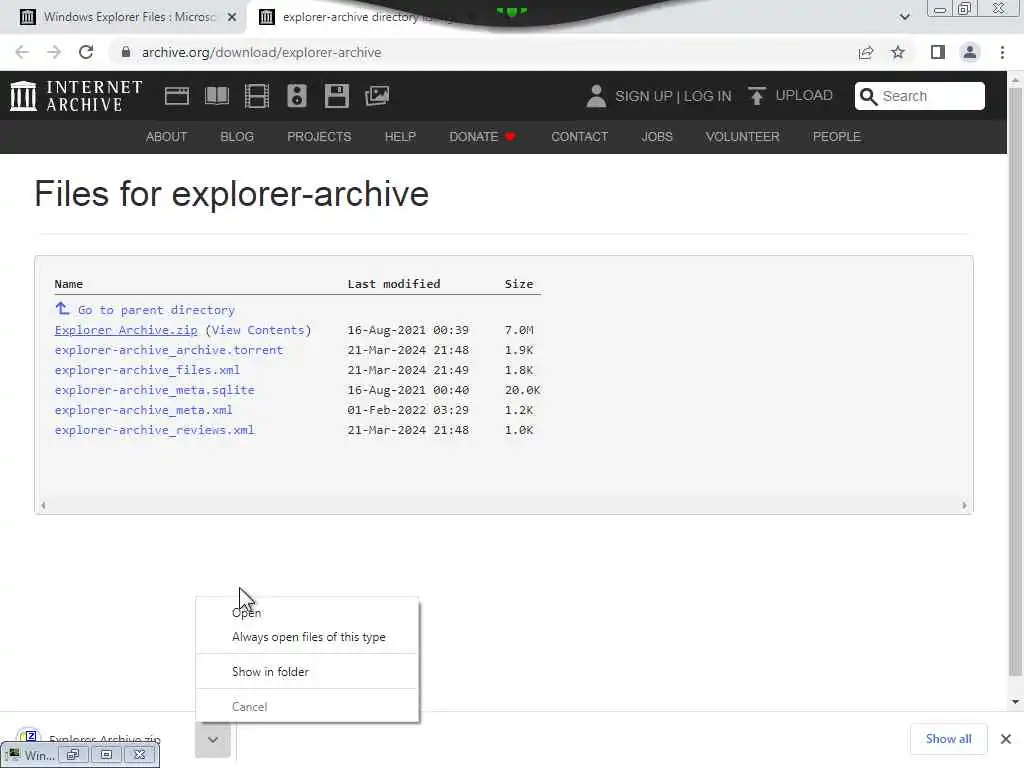Expand the tab search chevron
Viewport: 1024px width, 768px height.
pos(904,17)
